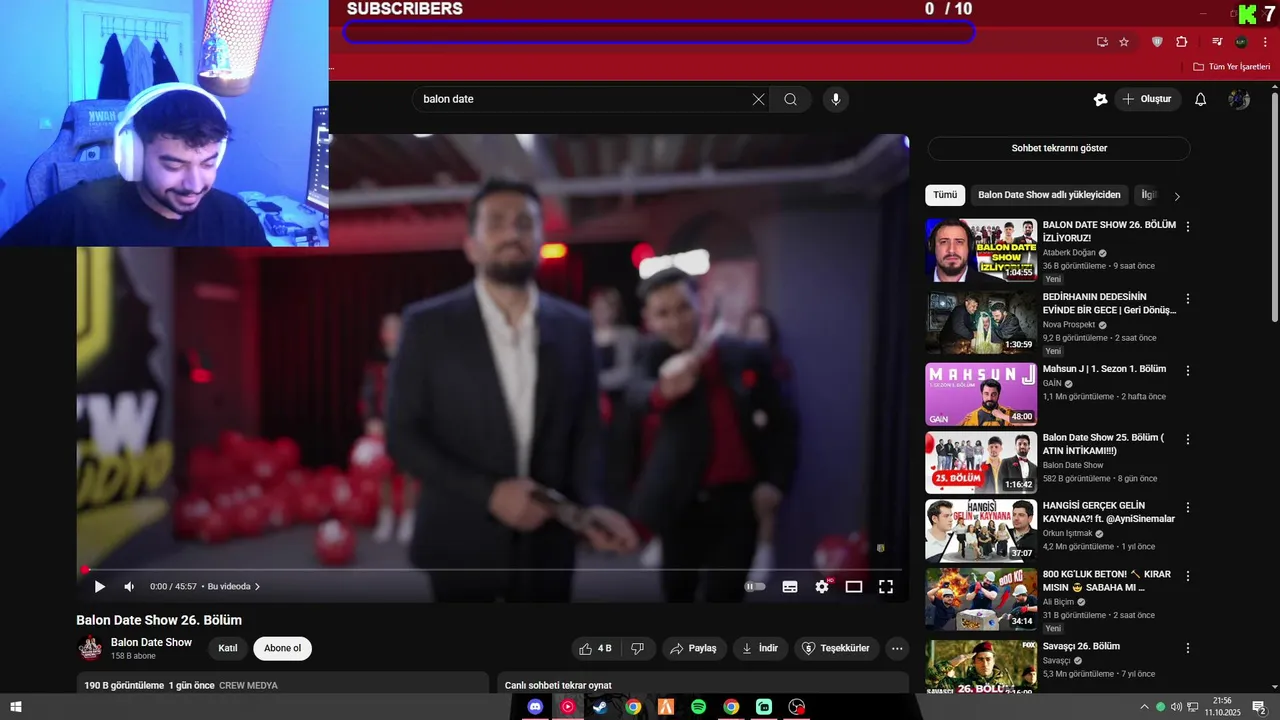Dislike the video with thumbs down
1280x720 pixels.
[x=638, y=648]
